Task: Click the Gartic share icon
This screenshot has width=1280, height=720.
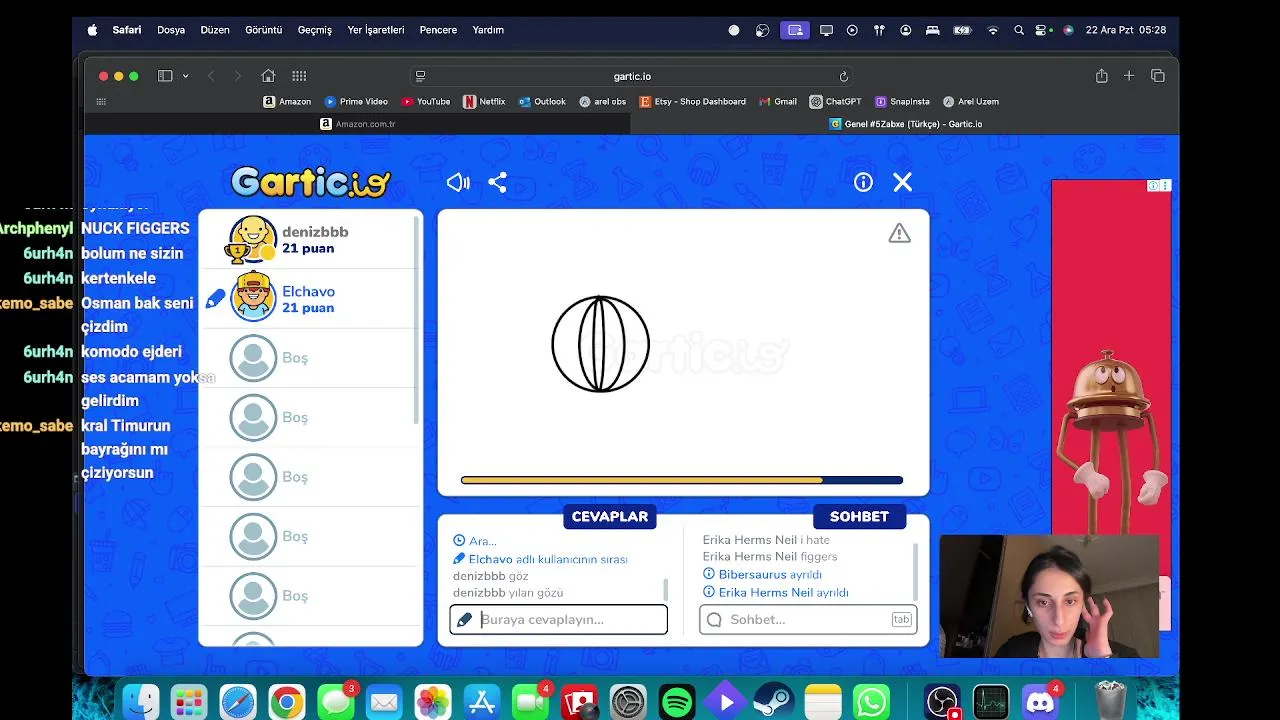Action: pyautogui.click(x=497, y=182)
